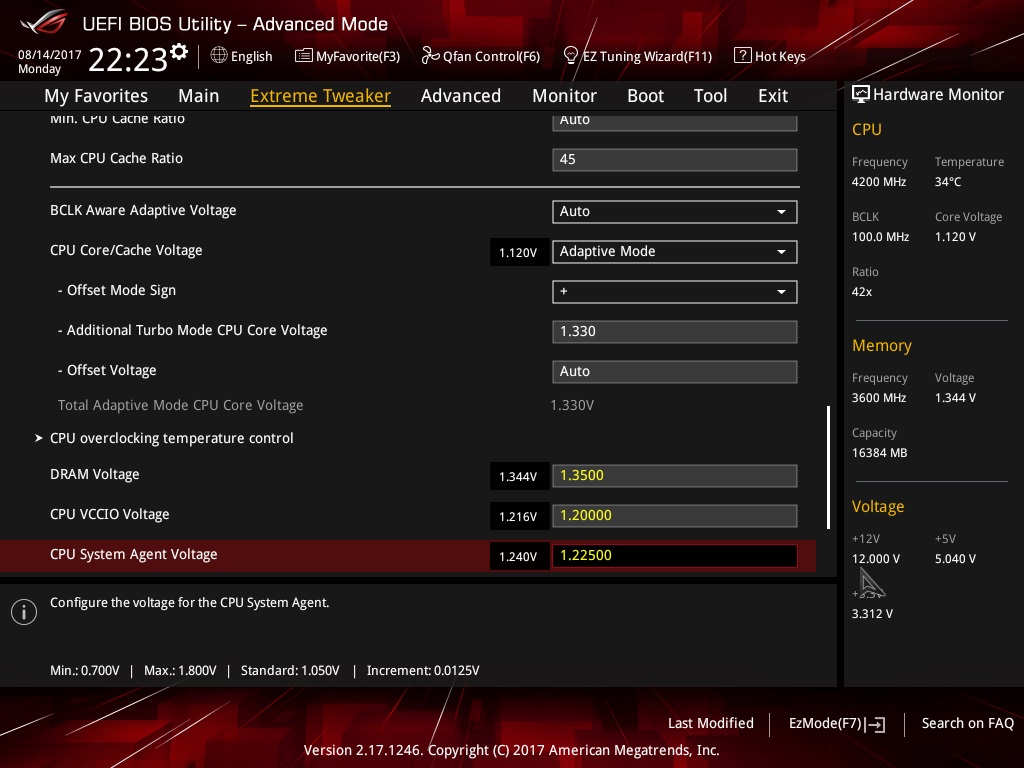Screen dimensions: 1024x768
Task: Click the Offset Voltage Auto field
Action: (675, 372)
